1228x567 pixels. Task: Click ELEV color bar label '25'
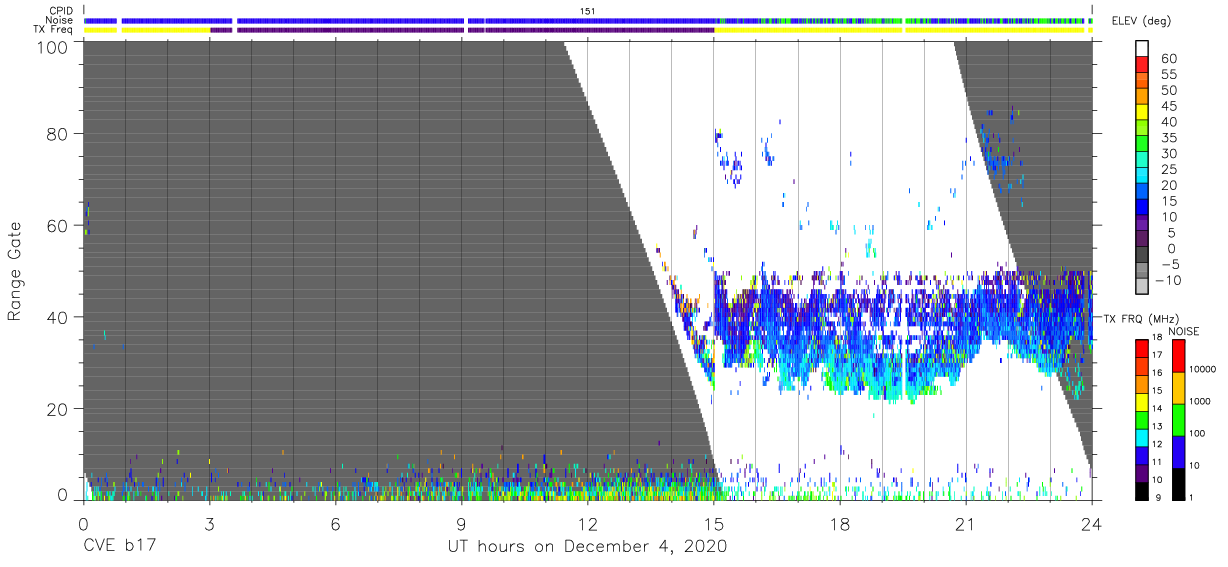(1169, 169)
